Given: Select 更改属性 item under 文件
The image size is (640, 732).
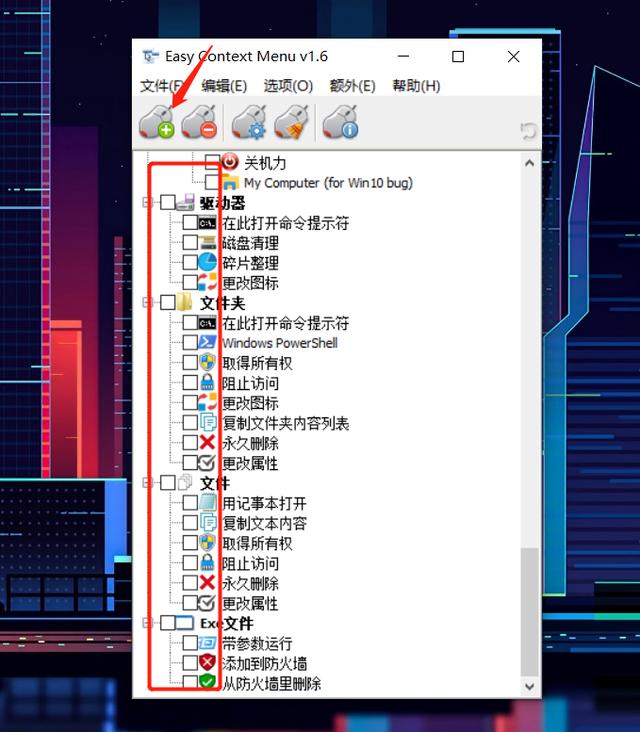Looking at the screenshot, I should point(250,603).
